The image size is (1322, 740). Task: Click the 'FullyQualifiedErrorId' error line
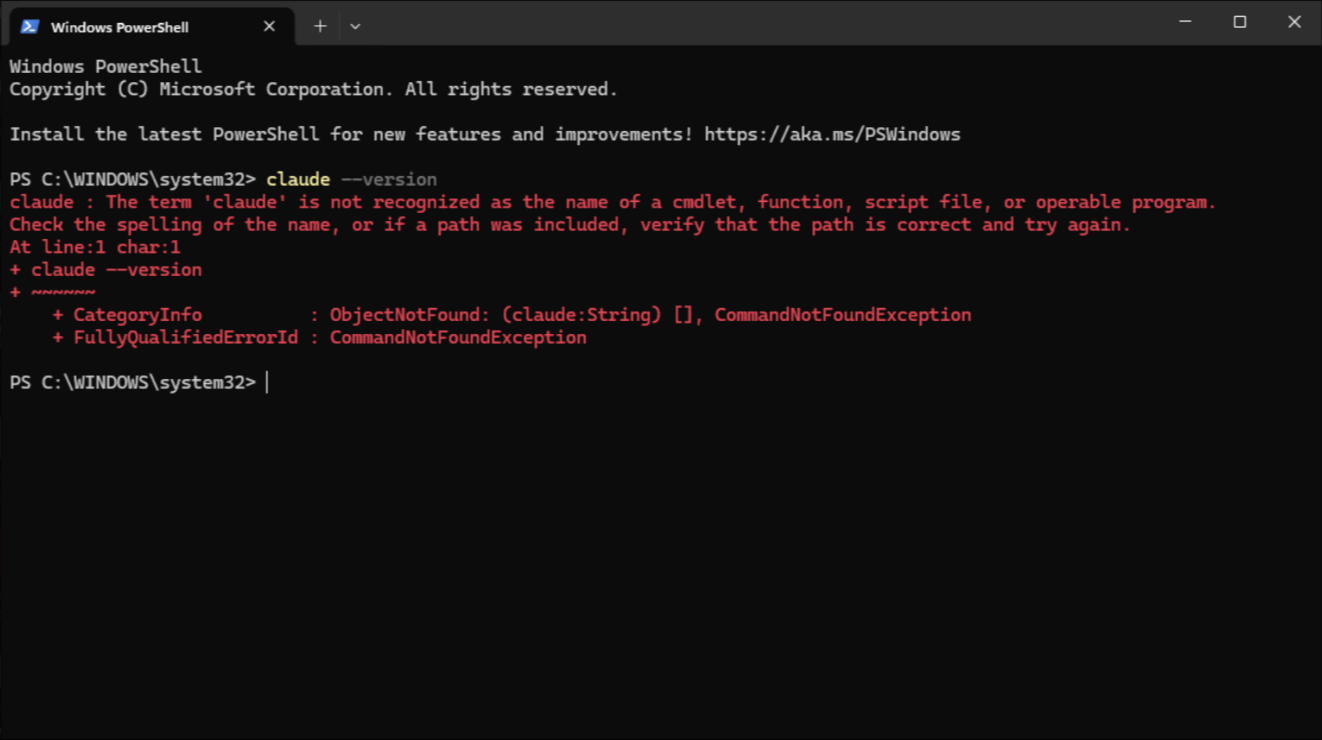[x=320, y=338]
